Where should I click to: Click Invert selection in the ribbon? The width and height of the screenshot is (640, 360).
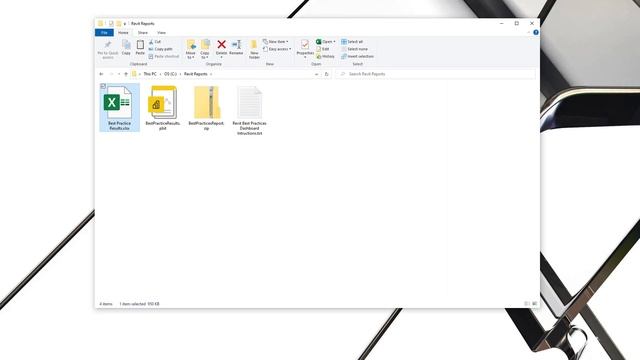[358, 56]
